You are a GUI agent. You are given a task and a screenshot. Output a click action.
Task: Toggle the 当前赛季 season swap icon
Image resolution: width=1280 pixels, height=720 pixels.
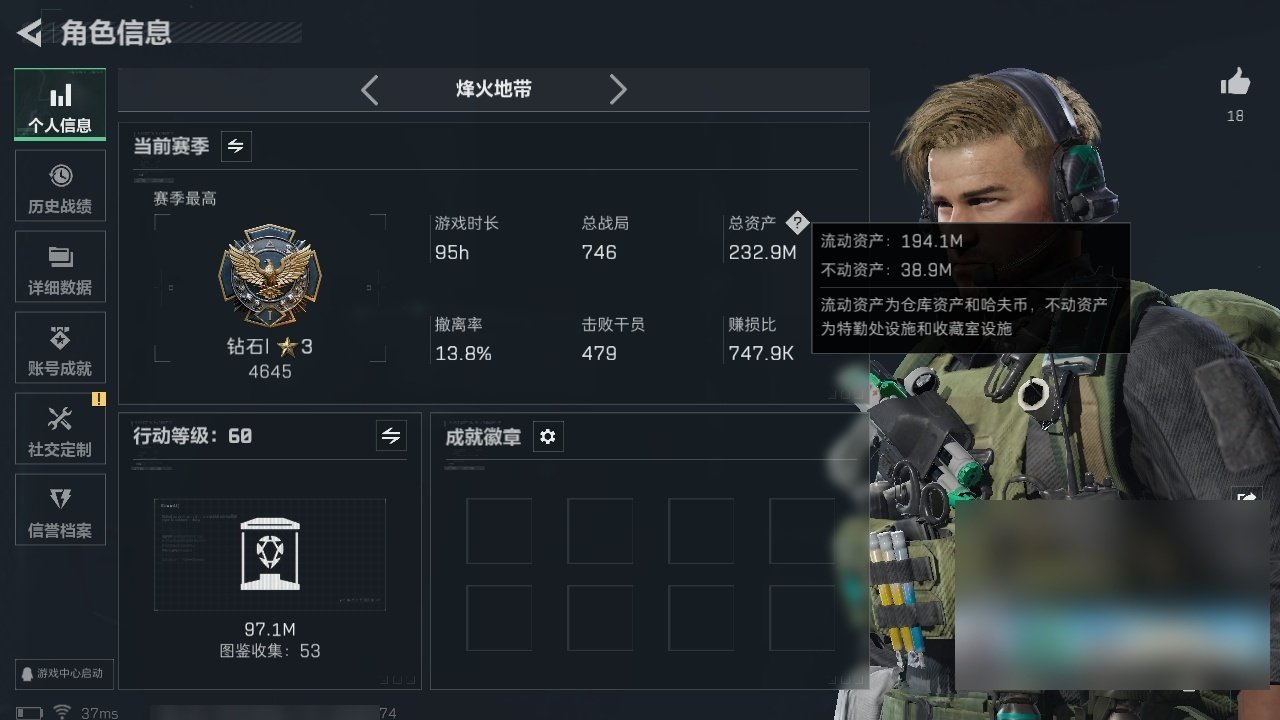[236, 146]
